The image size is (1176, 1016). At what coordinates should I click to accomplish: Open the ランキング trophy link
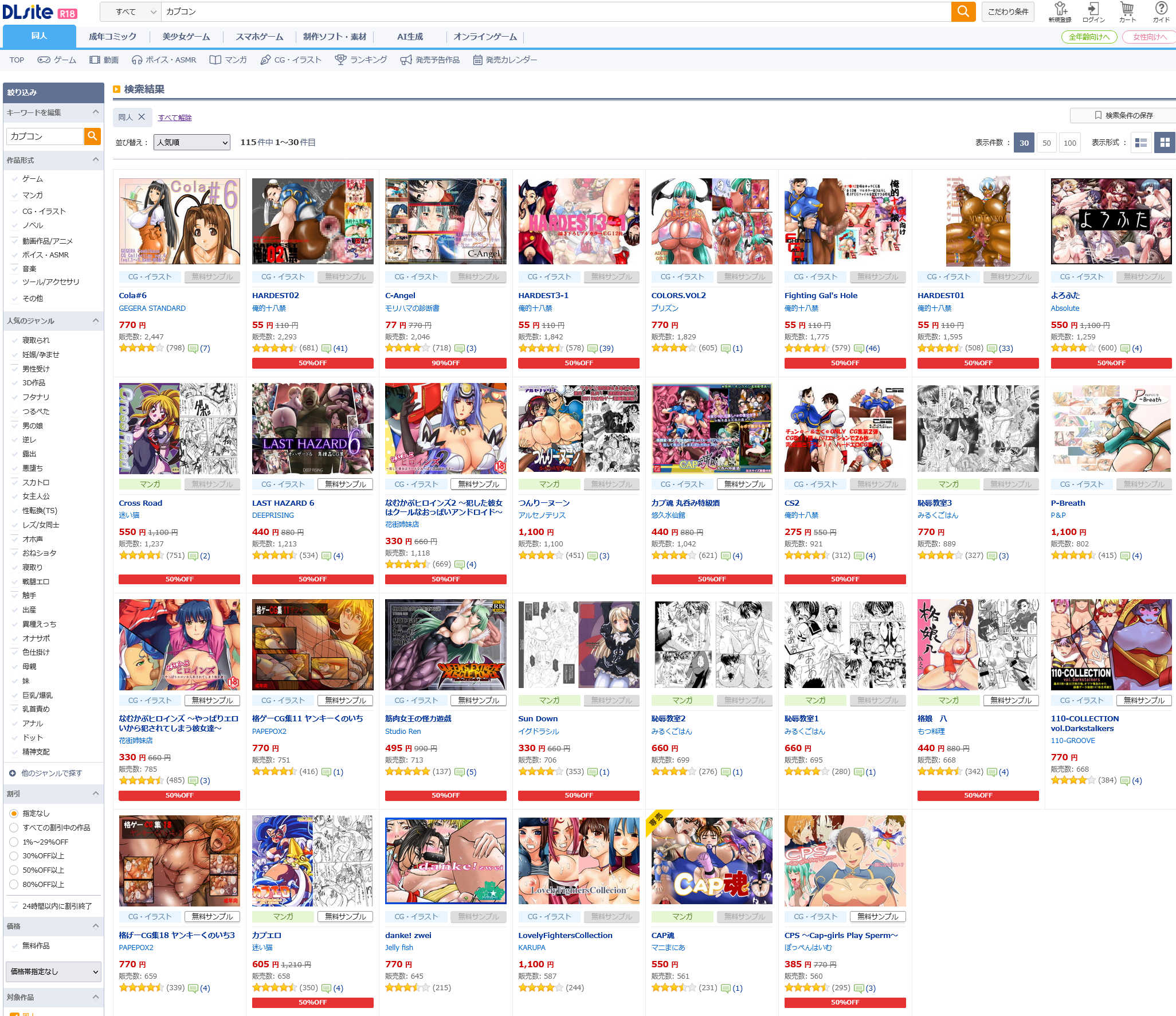(x=361, y=60)
